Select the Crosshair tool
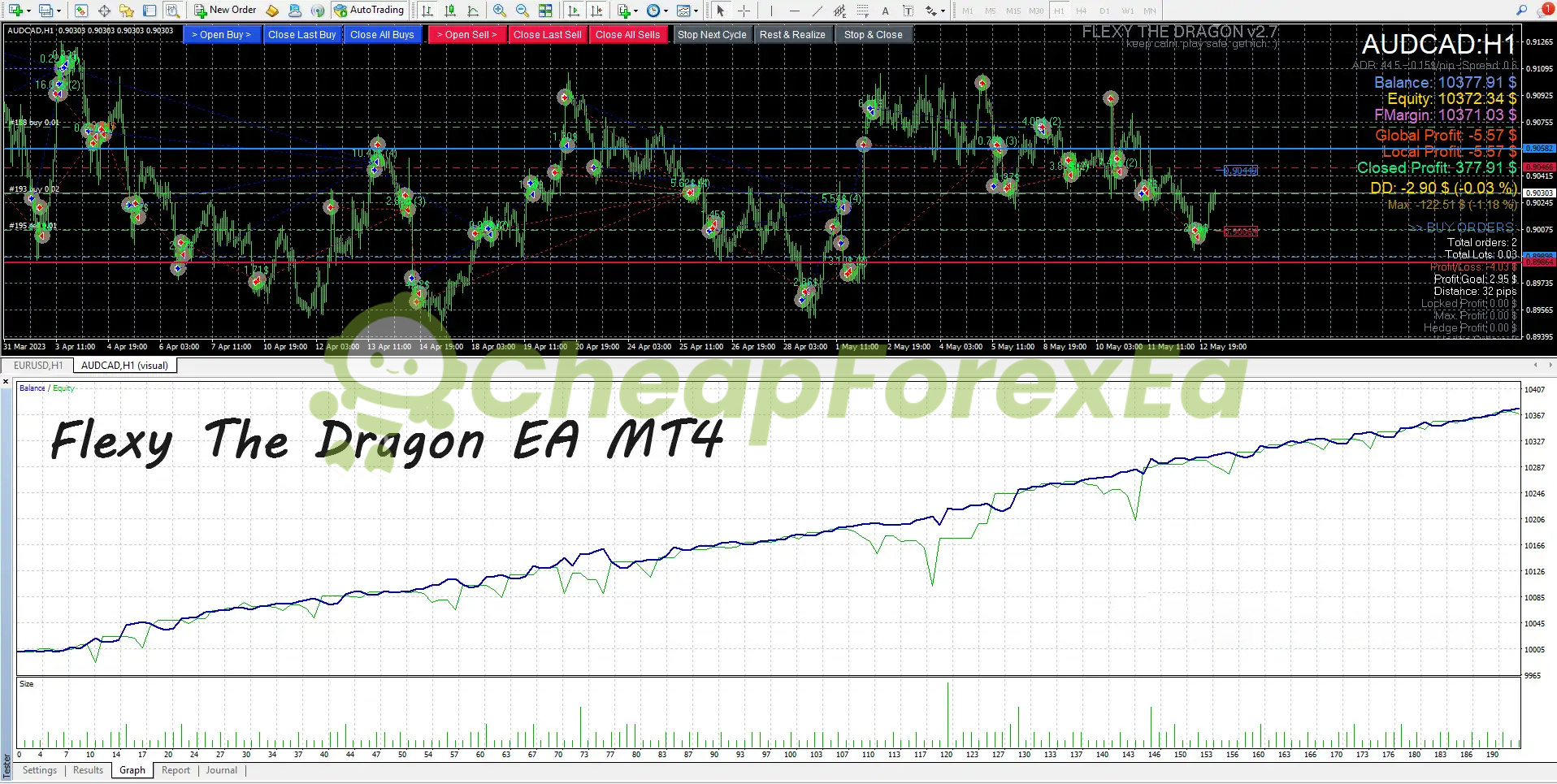The height and width of the screenshot is (784, 1557). tap(743, 11)
